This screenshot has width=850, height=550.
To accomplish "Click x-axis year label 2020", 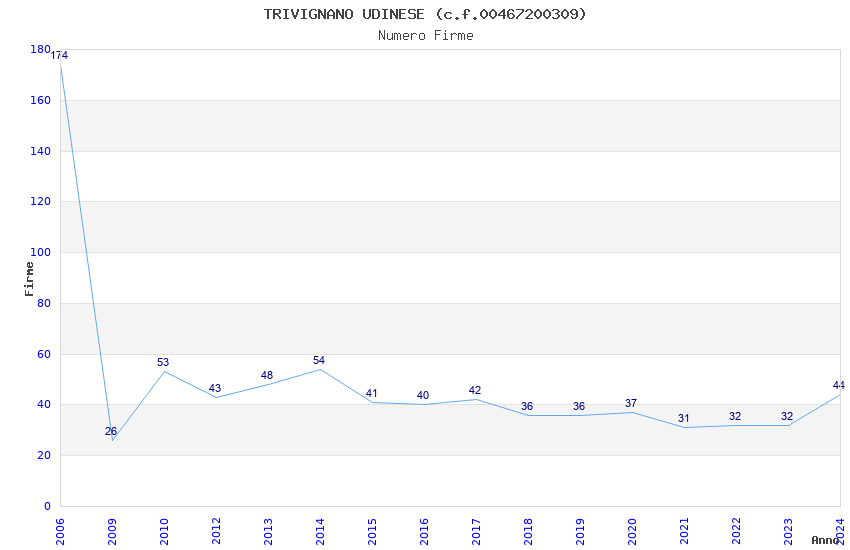I will [x=632, y=532].
